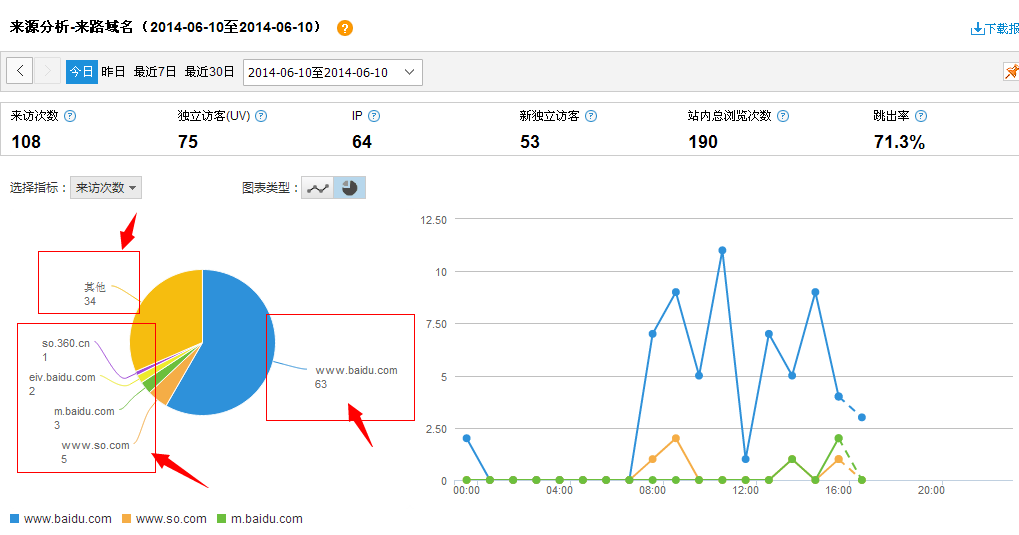1019x535 pixels.
Task: Open the help icon next to 新独立访客
Action: pos(591,116)
